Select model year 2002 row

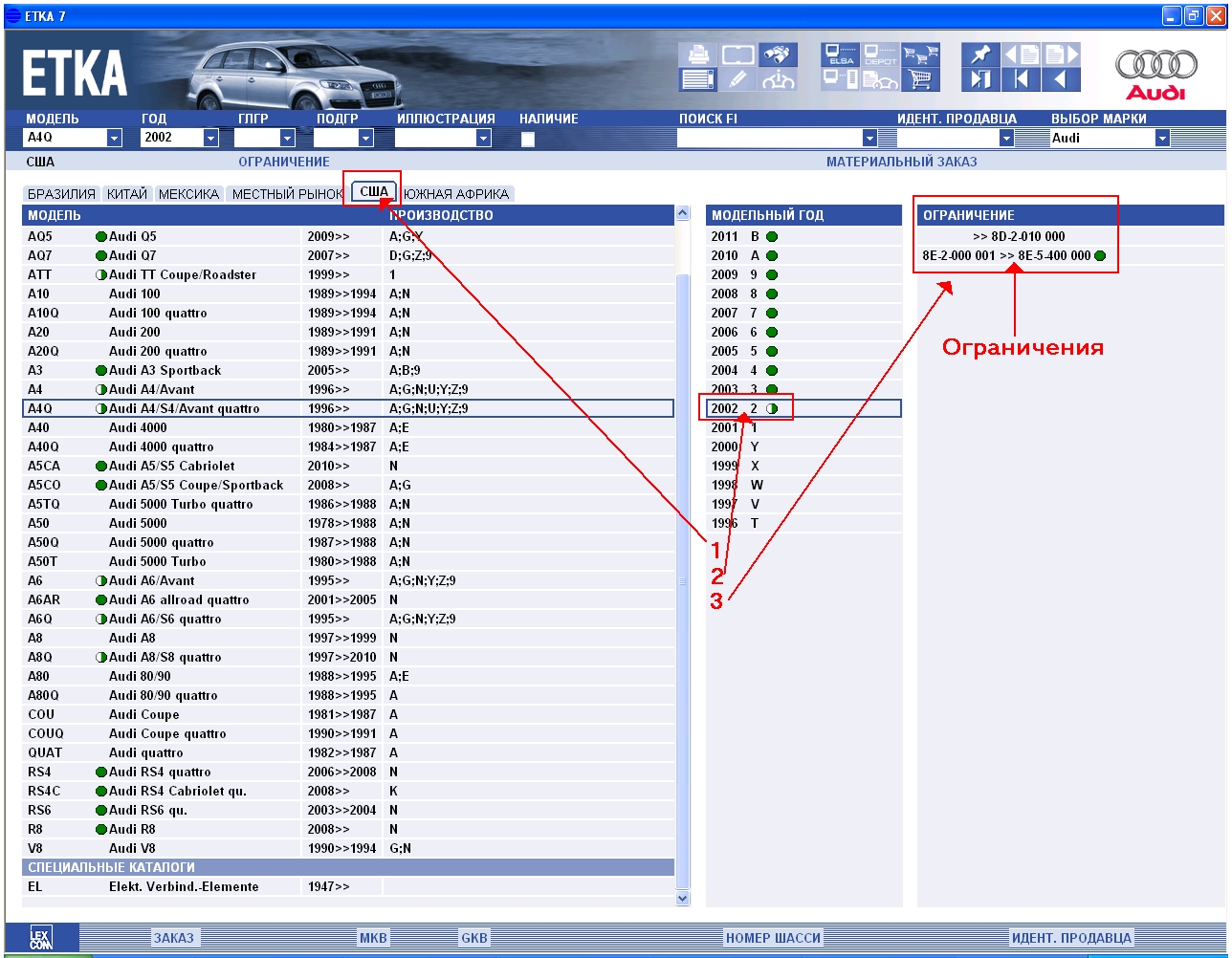pos(803,408)
